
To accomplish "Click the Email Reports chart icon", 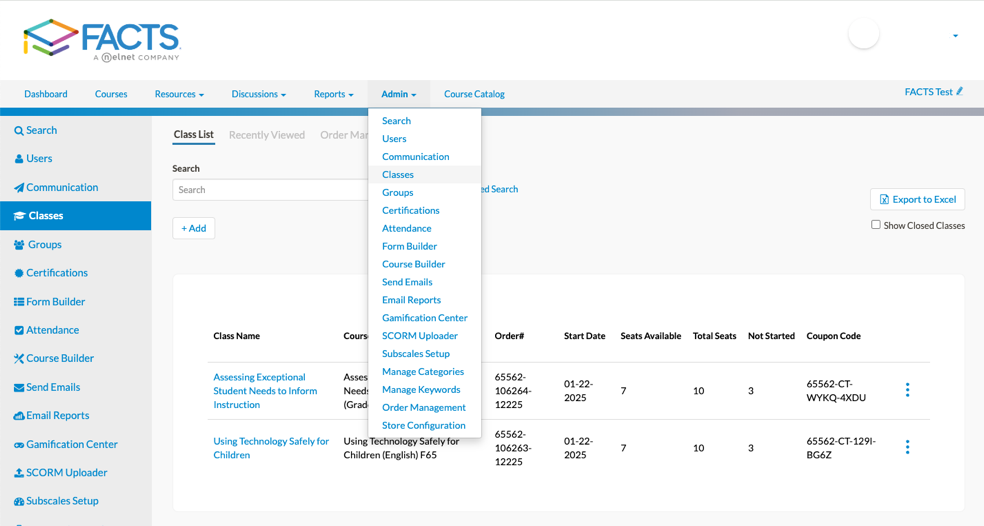I will (19, 416).
